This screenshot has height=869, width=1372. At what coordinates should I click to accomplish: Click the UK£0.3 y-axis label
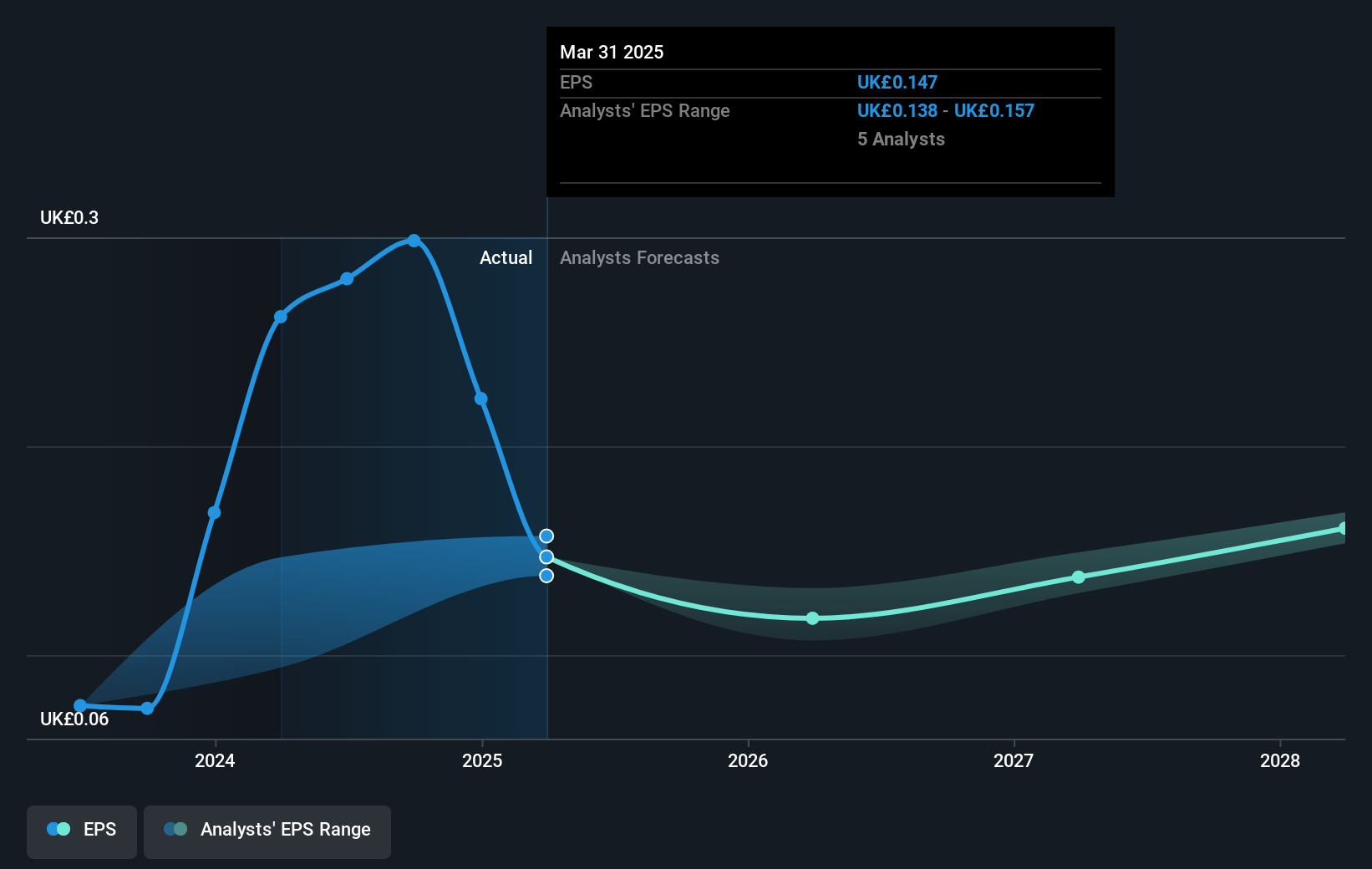coord(69,218)
